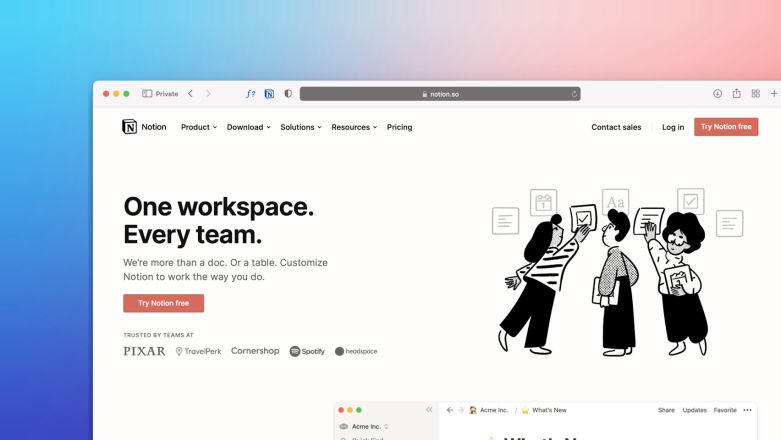Expand the Product dropdown menu
781x440 pixels.
pyautogui.click(x=198, y=127)
